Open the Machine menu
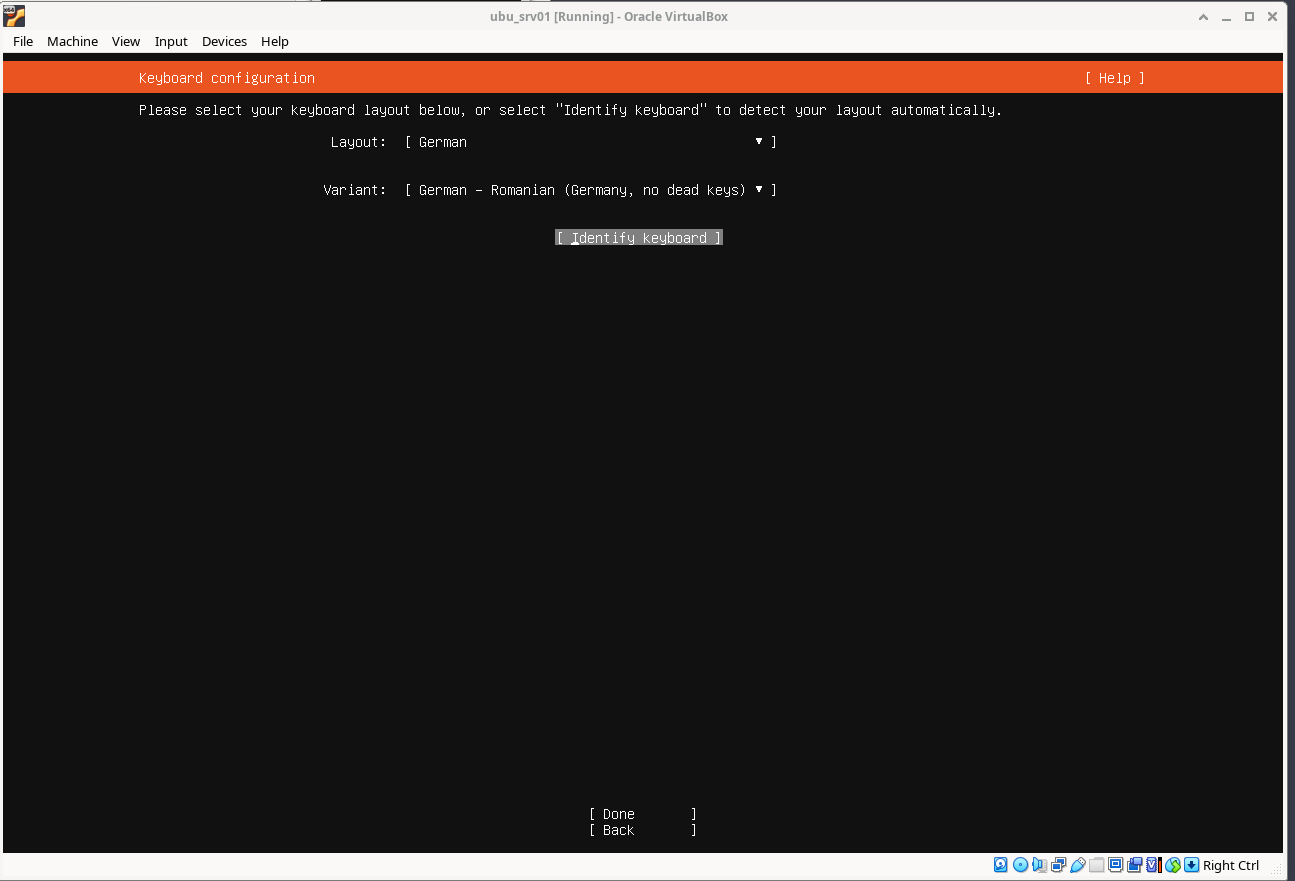This screenshot has height=881, width=1295. pyautogui.click(x=72, y=41)
